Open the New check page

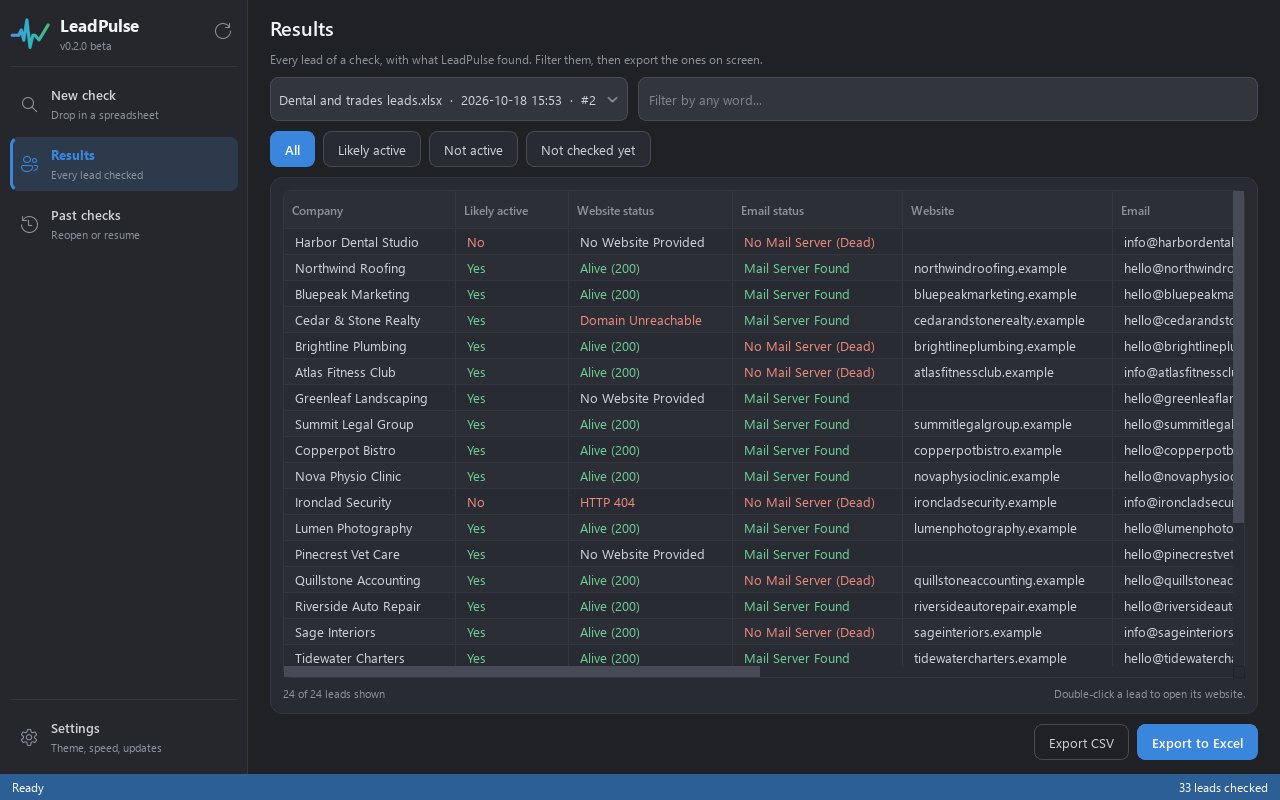point(124,104)
